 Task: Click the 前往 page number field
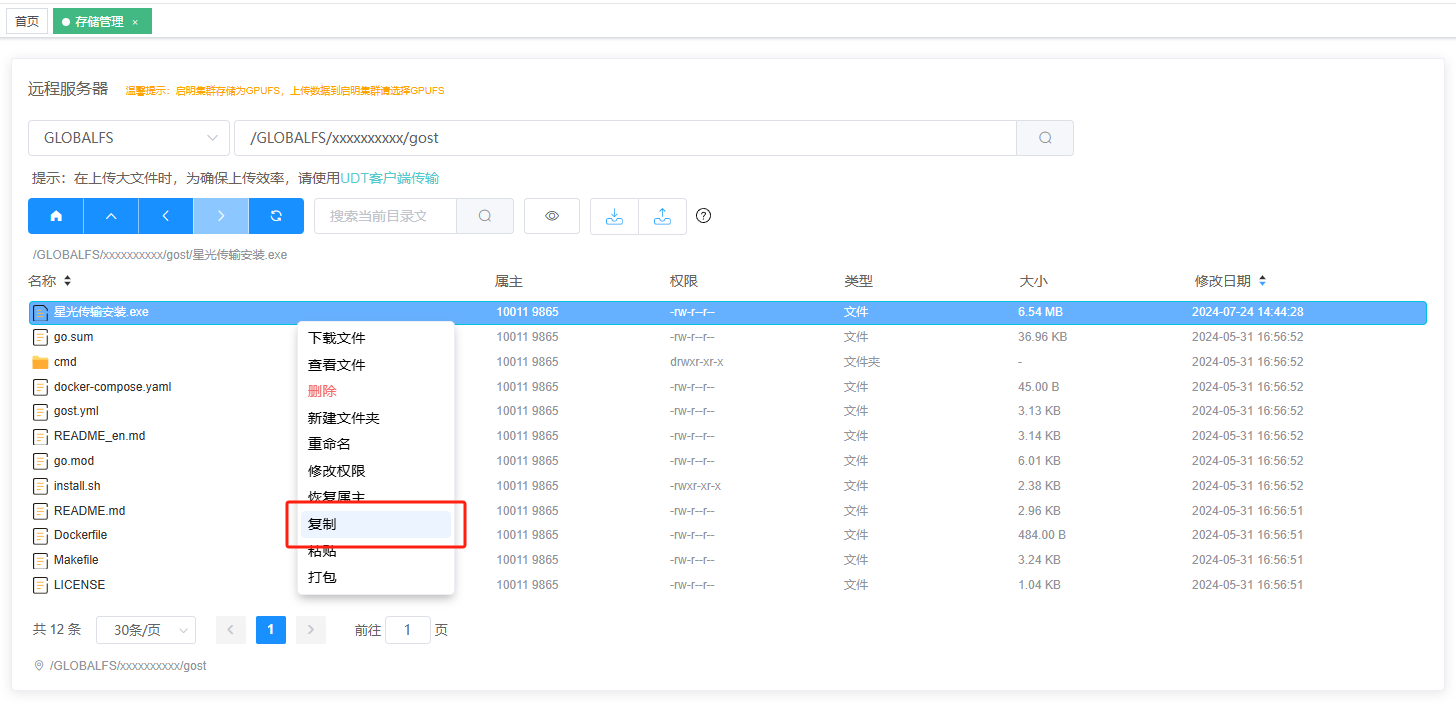pos(408,630)
